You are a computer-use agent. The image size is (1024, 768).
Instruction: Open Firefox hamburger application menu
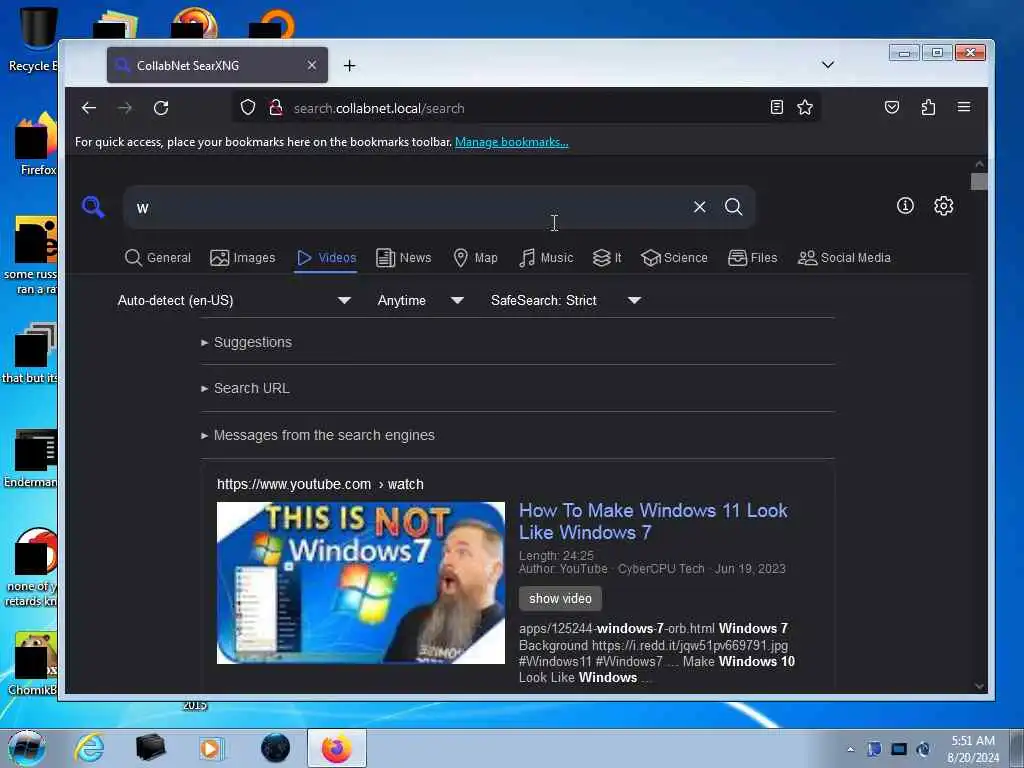tap(963, 107)
